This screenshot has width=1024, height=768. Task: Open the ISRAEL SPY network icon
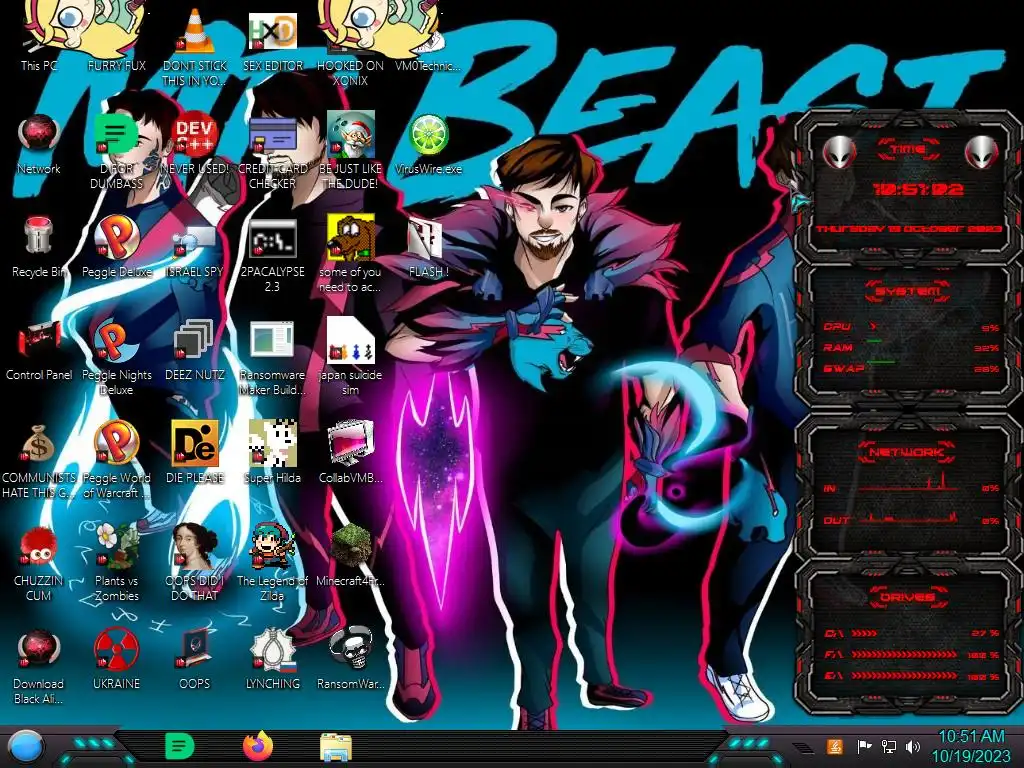195,240
